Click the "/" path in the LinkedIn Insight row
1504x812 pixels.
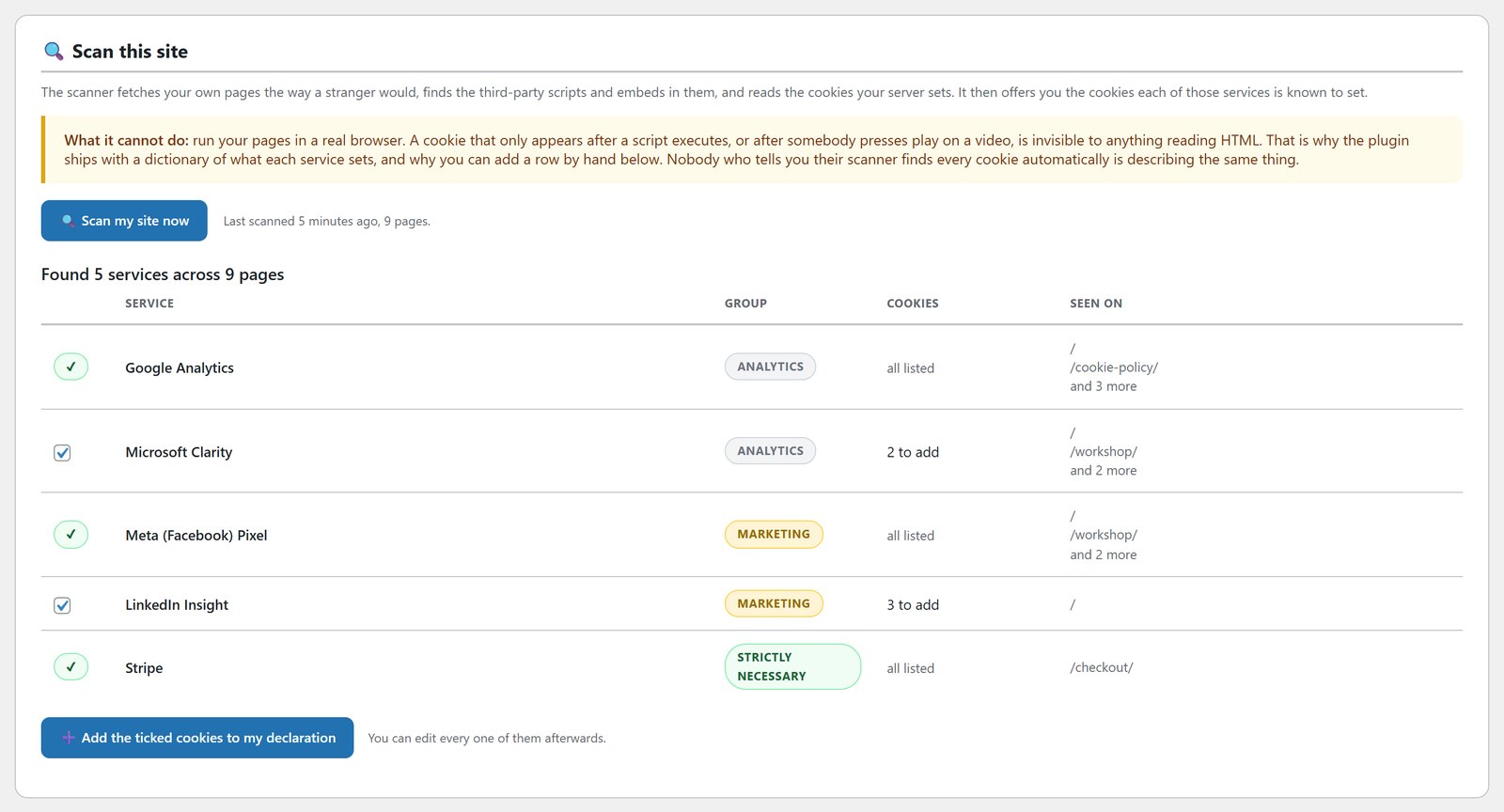1073,605
